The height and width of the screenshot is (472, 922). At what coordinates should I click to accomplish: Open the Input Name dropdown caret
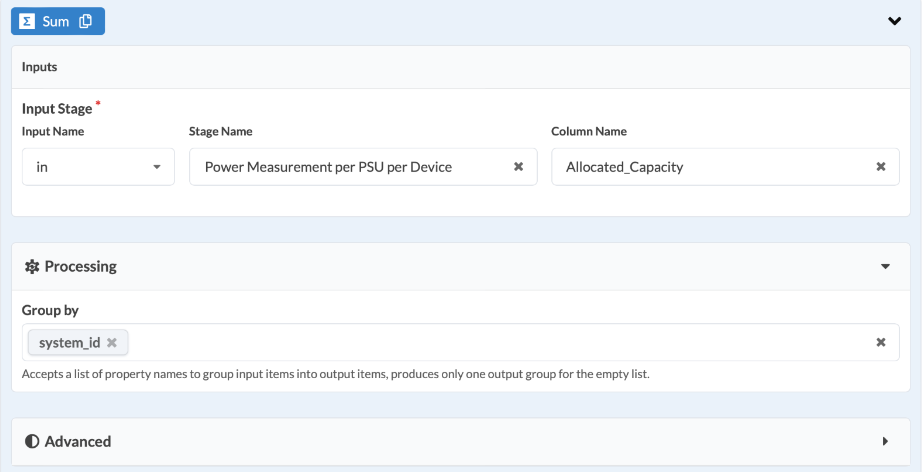(x=157, y=167)
